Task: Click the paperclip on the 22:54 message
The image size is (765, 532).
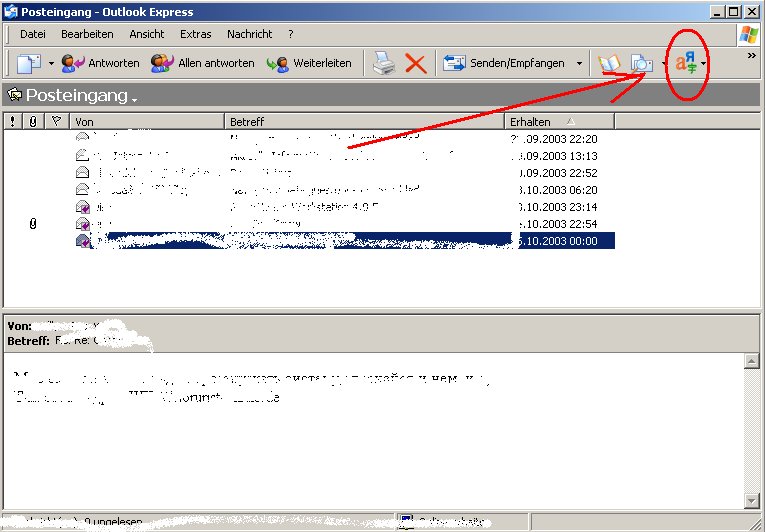Action: (33, 224)
